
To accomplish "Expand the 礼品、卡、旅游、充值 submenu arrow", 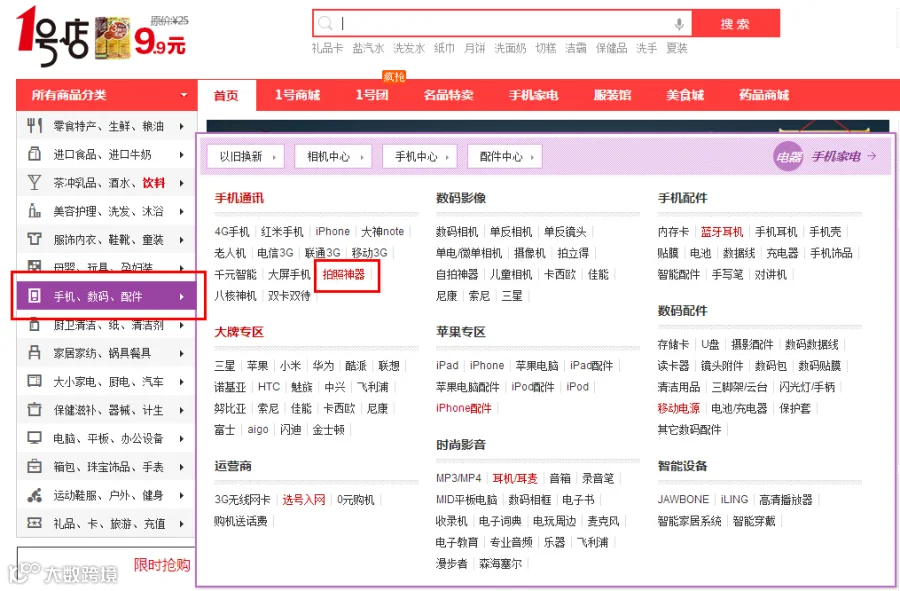I will (x=181, y=523).
